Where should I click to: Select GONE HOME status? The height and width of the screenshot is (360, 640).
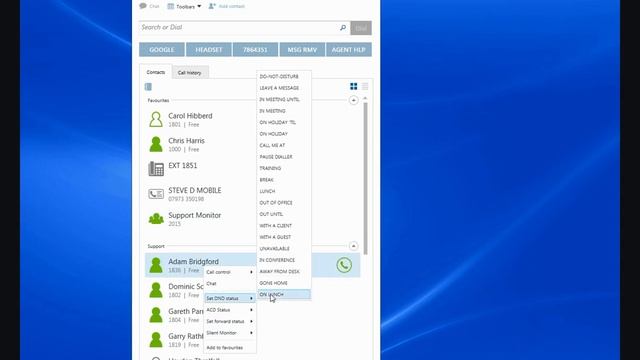(x=284, y=283)
